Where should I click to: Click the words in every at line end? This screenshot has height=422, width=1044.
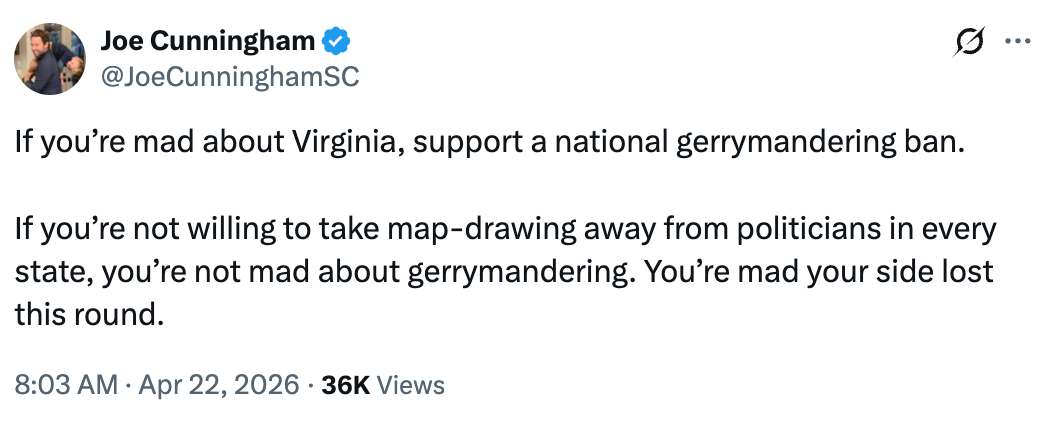[x=949, y=230]
